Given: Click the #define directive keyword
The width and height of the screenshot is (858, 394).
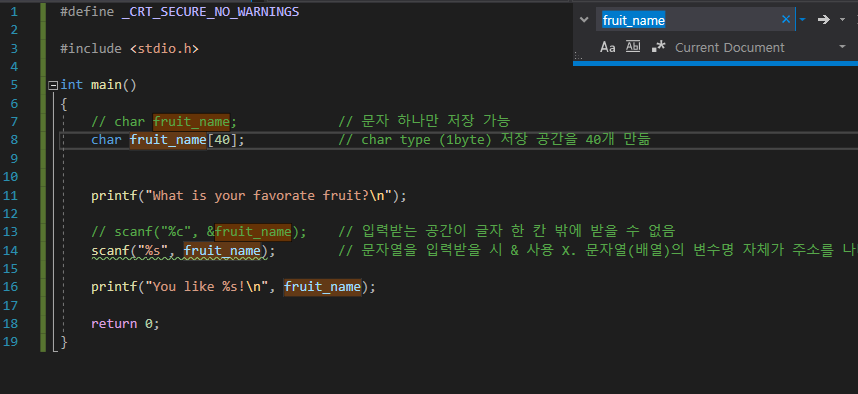Looking at the screenshot, I should (87, 11).
